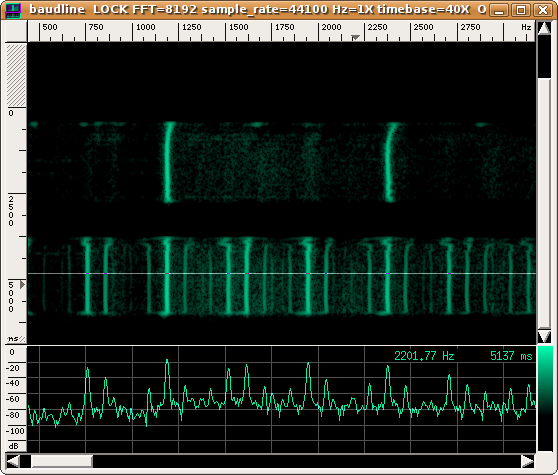Click the baudline window menu icon
The height and width of the screenshot is (475, 558).
[13, 10]
